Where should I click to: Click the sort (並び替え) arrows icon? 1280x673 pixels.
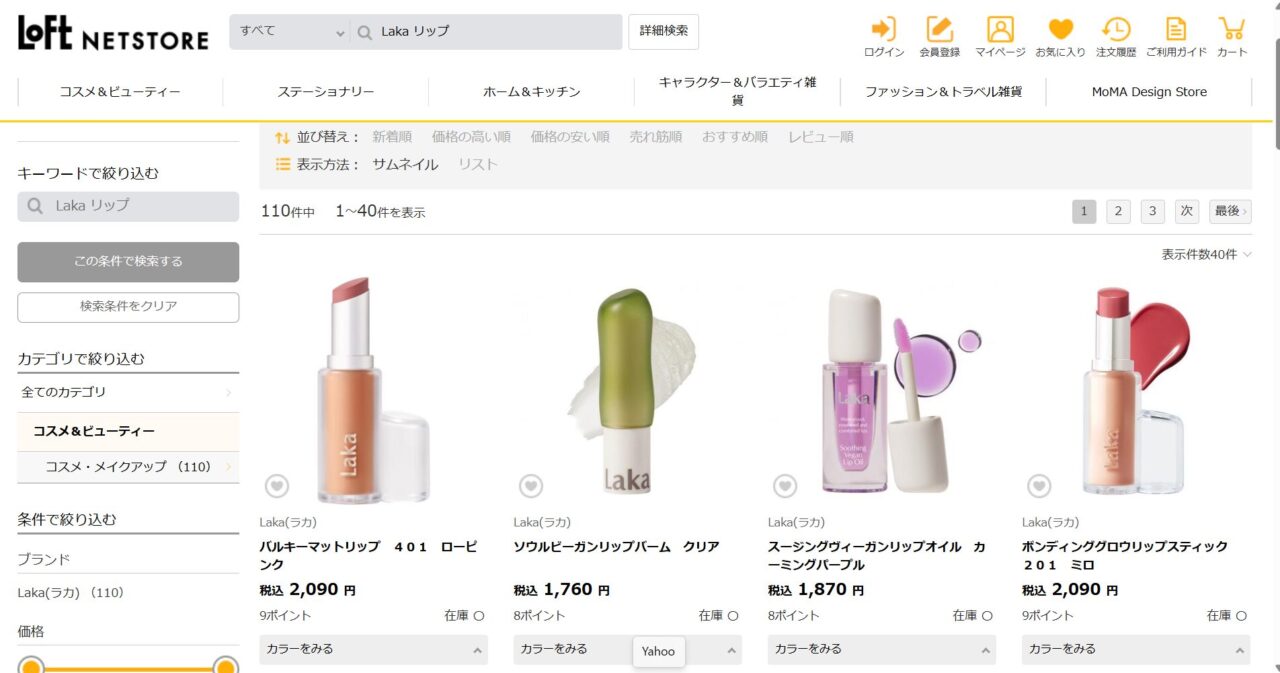283,137
